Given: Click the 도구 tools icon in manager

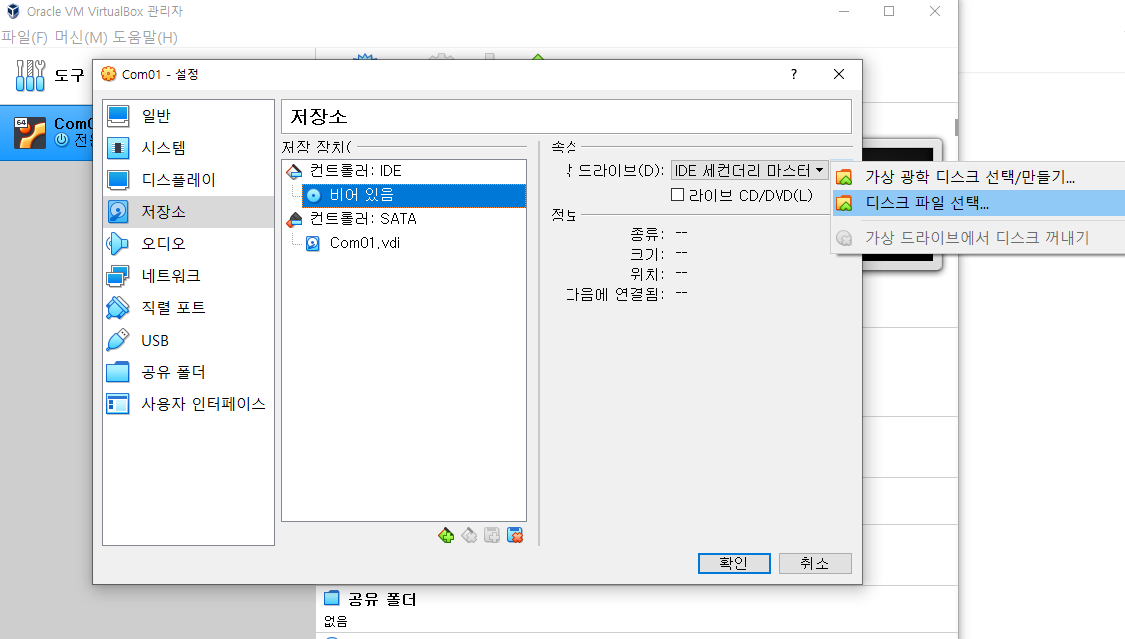Looking at the screenshot, I should [x=30, y=75].
